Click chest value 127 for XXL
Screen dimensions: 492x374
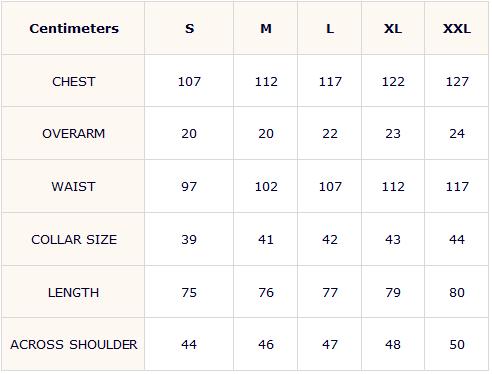457,82
